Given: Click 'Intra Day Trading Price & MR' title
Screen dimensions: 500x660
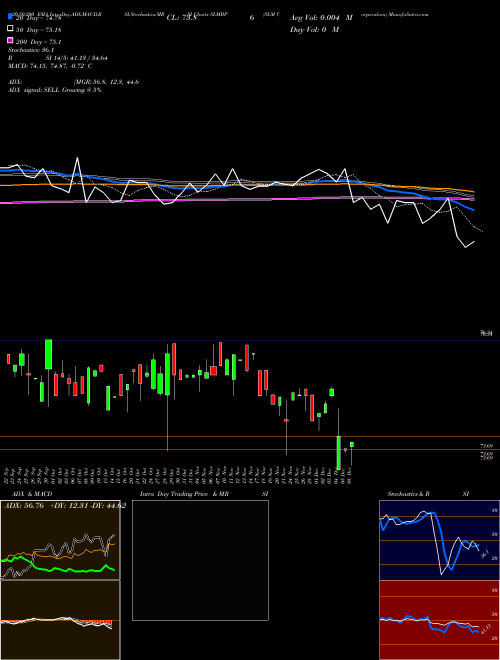Looking at the screenshot, I should pos(184,494).
